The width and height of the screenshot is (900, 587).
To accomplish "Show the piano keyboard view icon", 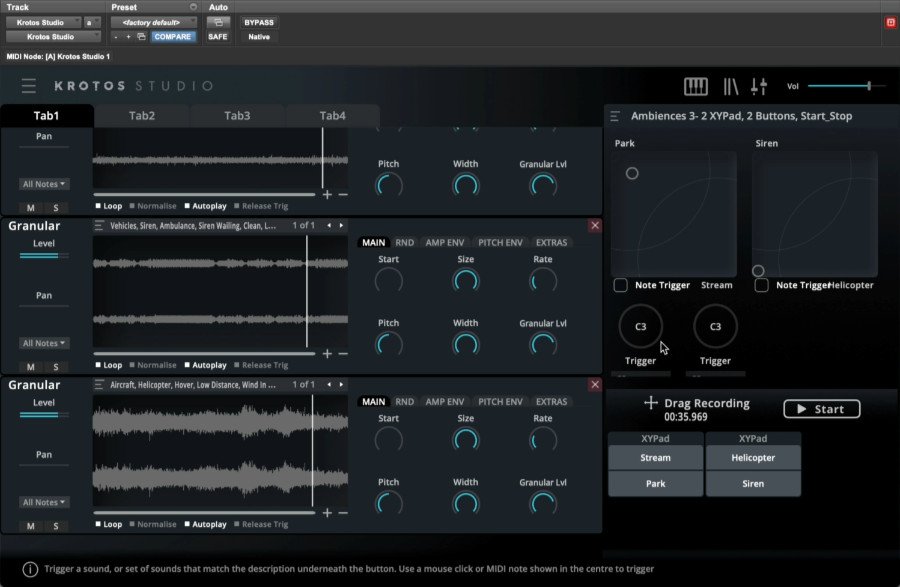I will 696,87.
